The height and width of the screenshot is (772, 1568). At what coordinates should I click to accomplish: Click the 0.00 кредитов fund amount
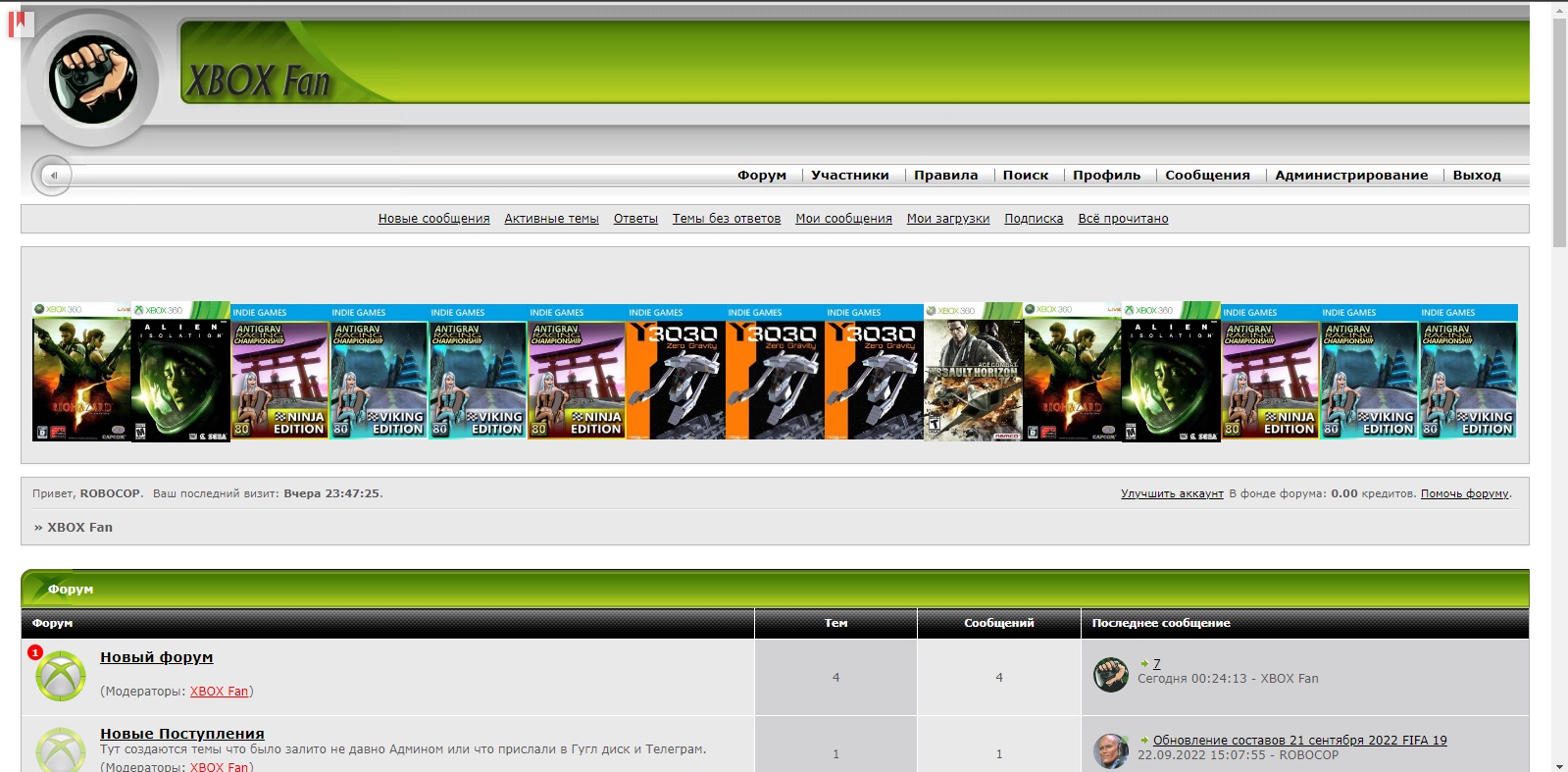[1373, 493]
